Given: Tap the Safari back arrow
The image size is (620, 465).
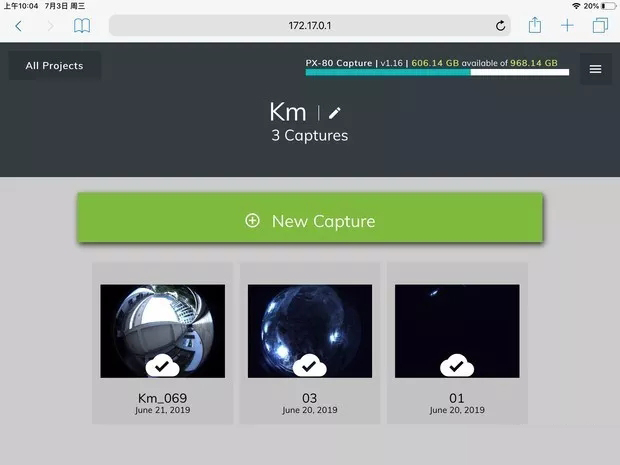Looking at the screenshot, I should click(18, 25).
